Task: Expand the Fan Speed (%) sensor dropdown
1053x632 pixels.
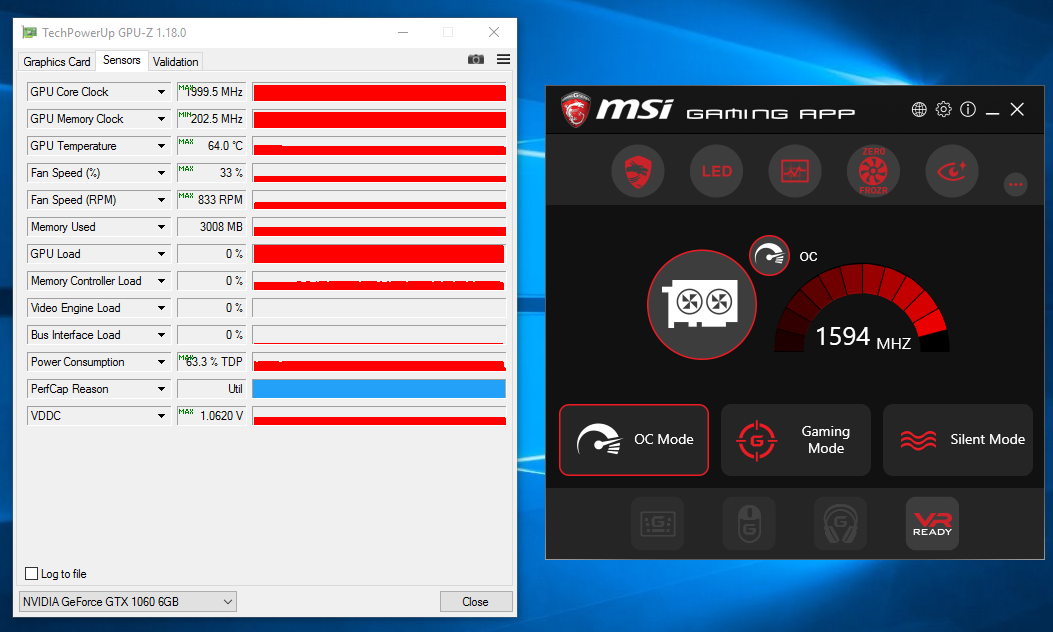Action: click(161, 173)
